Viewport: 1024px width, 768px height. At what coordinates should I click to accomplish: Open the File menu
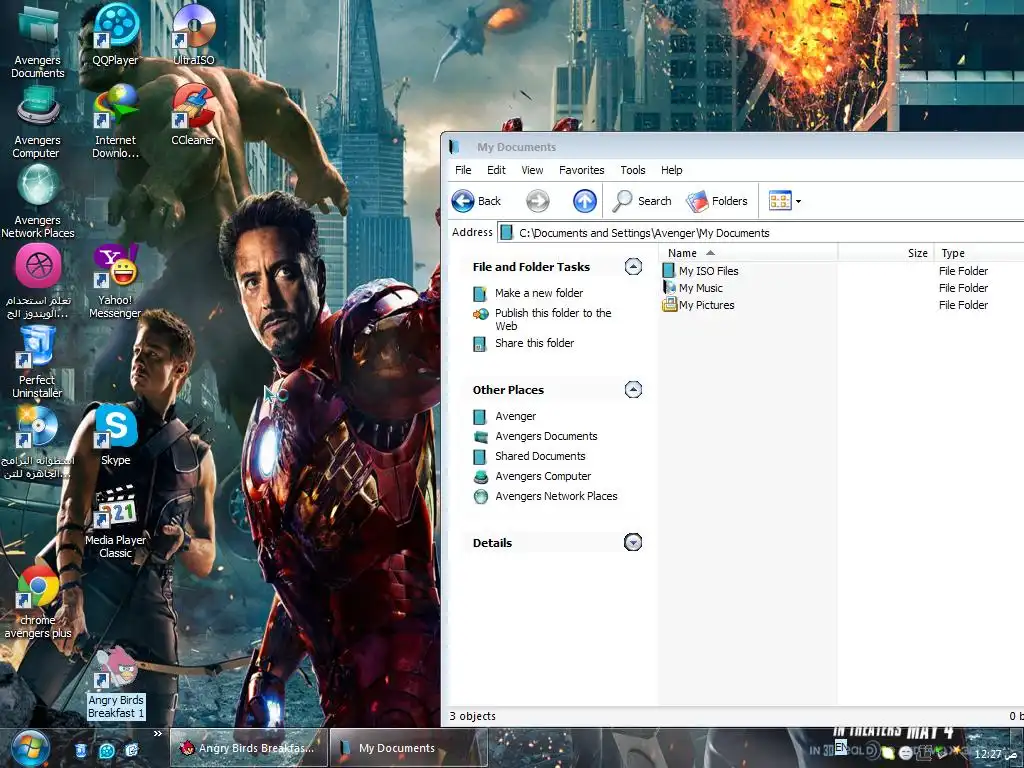tap(463, 170)
